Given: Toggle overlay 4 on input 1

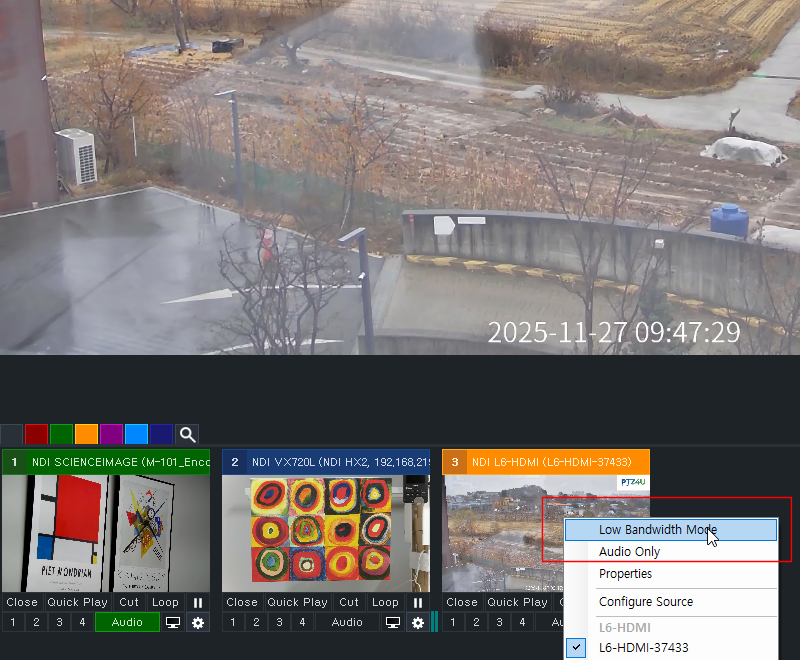Looking at the screenshot, I should coord(82,623).
